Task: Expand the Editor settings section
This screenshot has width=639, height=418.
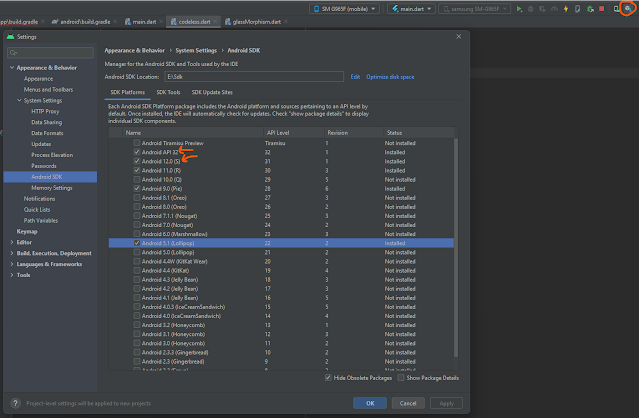Action: (12, 241)
